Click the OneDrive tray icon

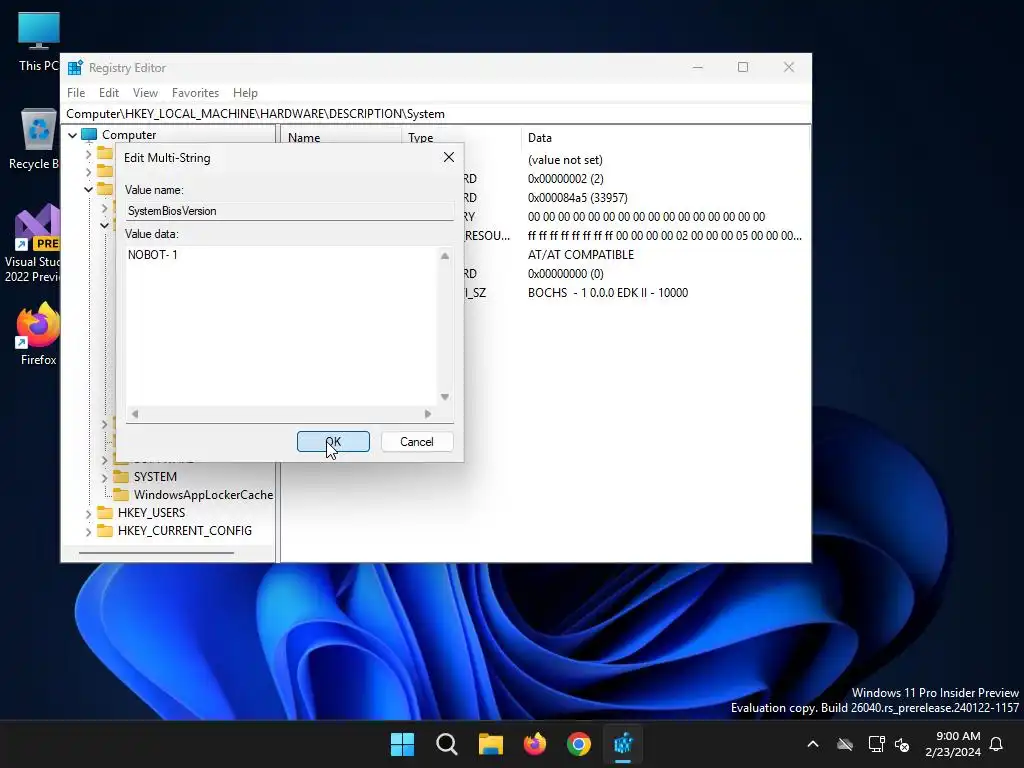tap(845, 744)
